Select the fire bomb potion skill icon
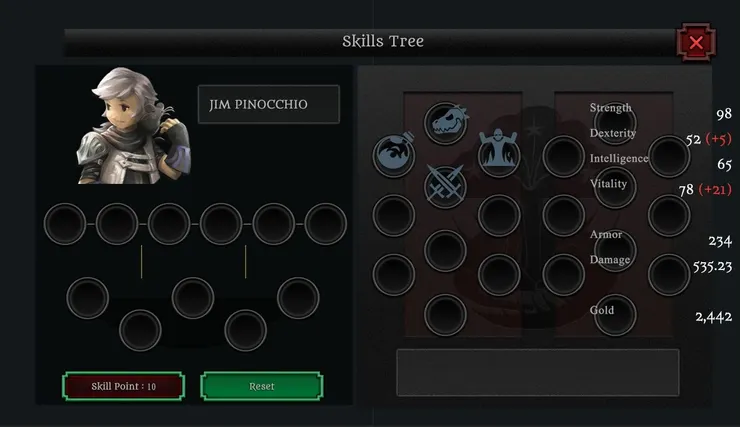This screenshot has height=427, width=740. [x=394, y=155]
